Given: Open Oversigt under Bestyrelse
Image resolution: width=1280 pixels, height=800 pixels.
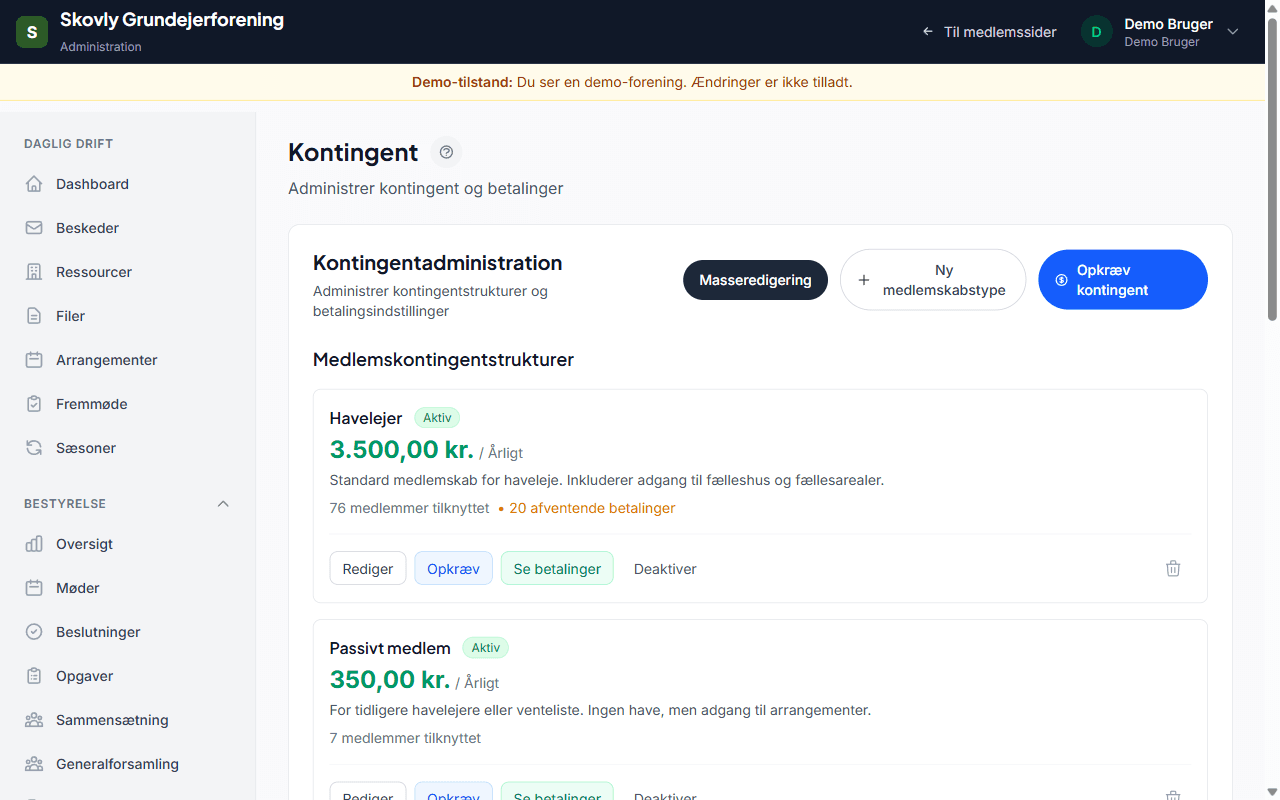Looking at the screenshot, I should click(128, 544).
